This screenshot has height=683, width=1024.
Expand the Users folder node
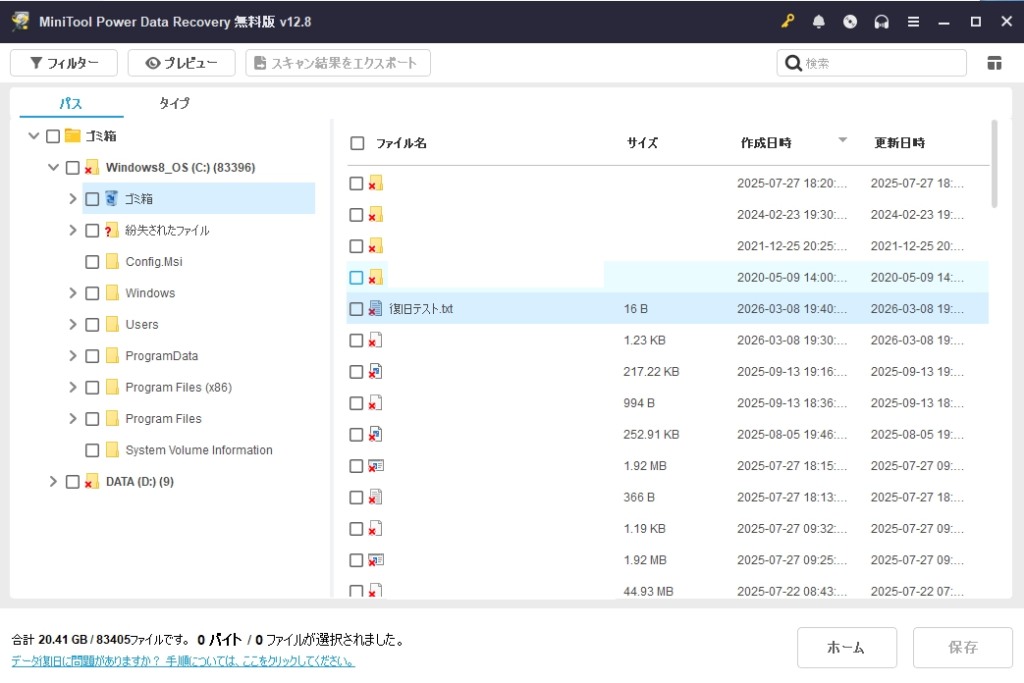(72, 325)
